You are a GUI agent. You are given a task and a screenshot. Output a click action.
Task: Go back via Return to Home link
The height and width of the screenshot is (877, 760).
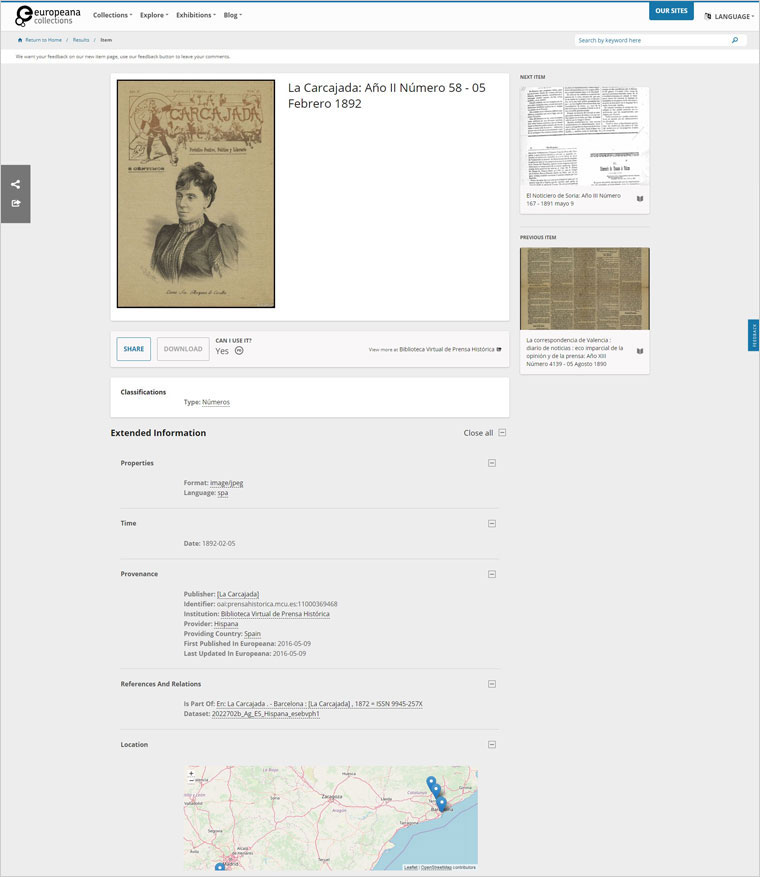(x=43, y=40)
